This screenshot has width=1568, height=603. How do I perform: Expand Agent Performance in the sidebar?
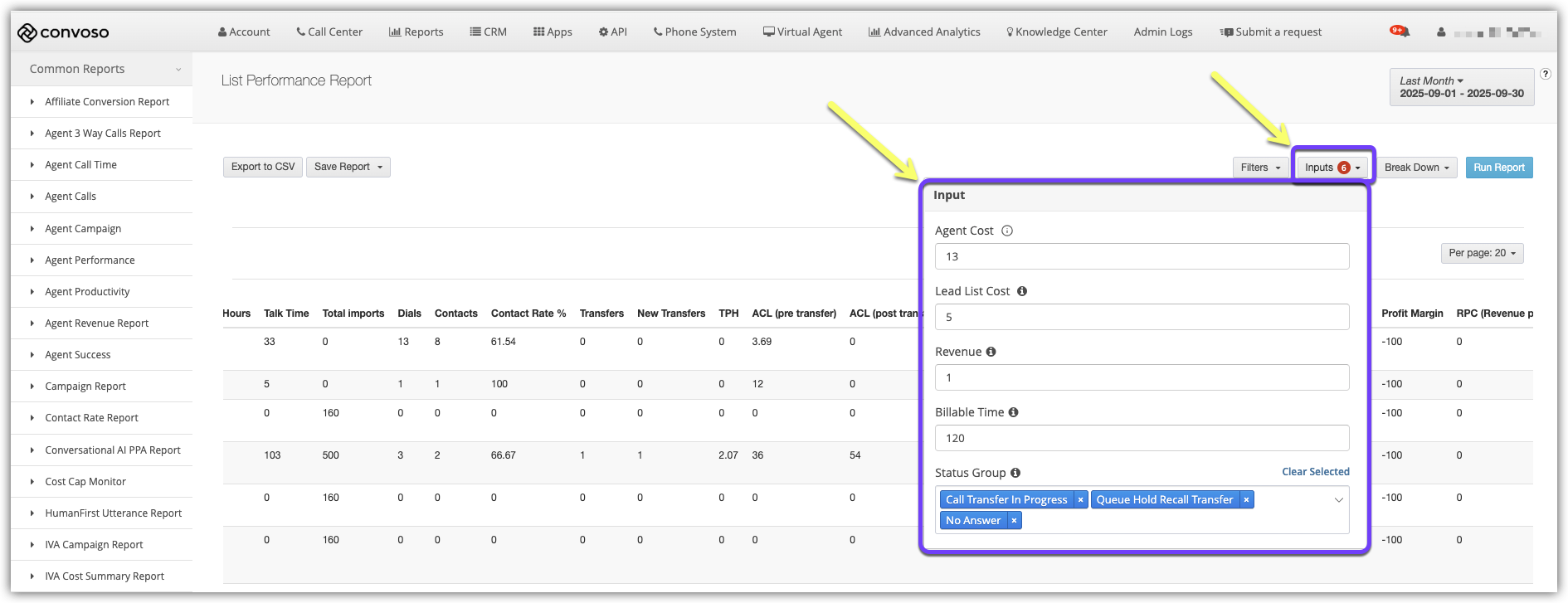tap(90, 260)
